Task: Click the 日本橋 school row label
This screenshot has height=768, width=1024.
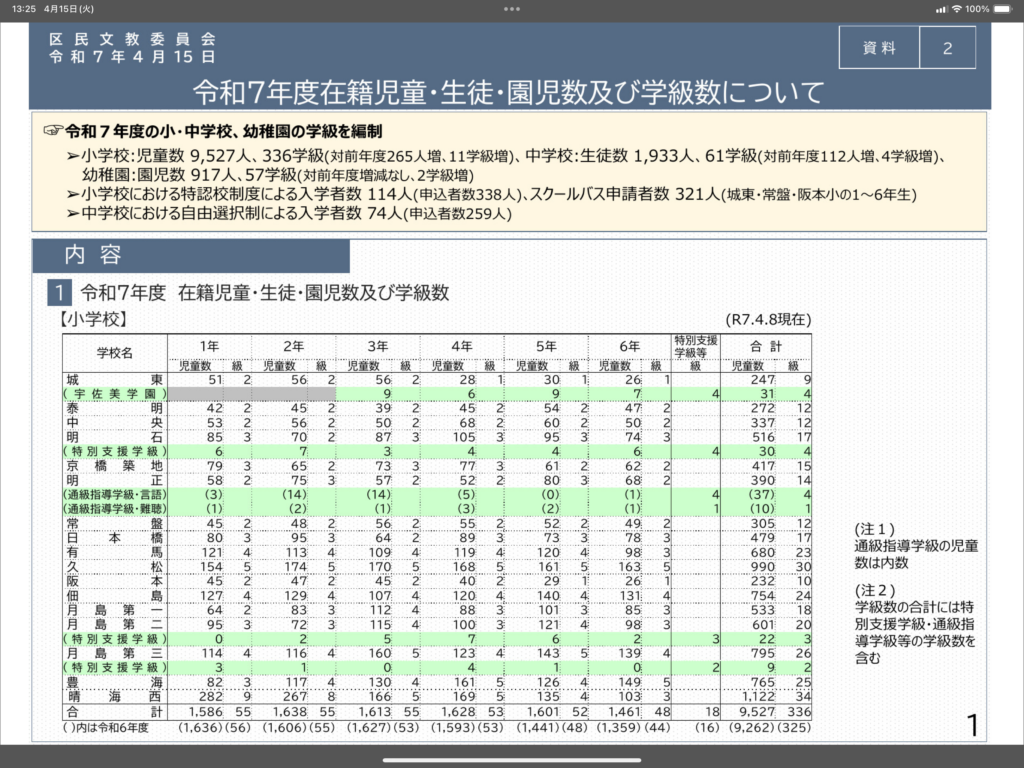Action: point(114,538)
